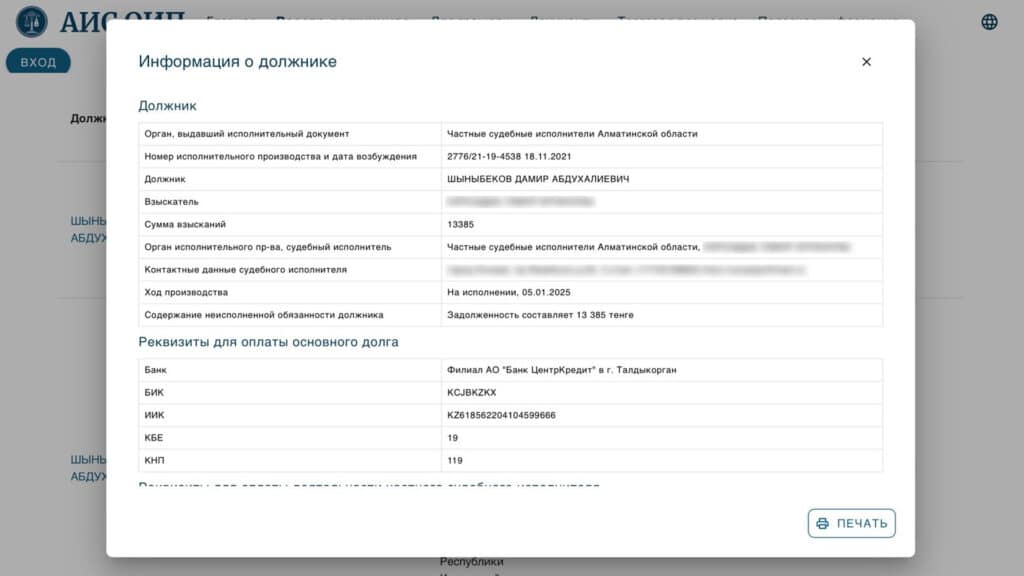The height and width of the screenshot is (576, 1024).
Task: Select the IIK account number KZ618562204104599666
Action: (x=501, y=415)
